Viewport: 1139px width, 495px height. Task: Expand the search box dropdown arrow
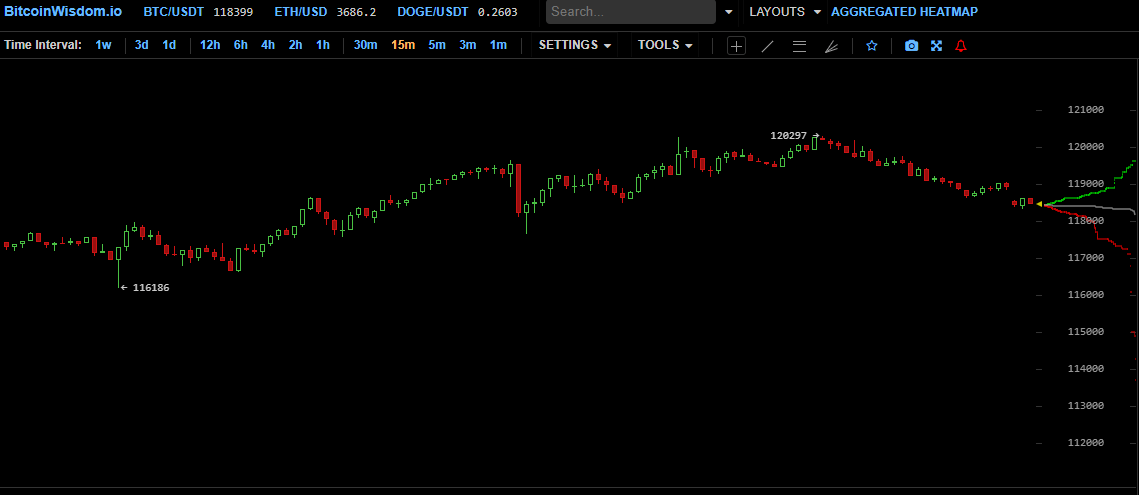pos(728,12)
